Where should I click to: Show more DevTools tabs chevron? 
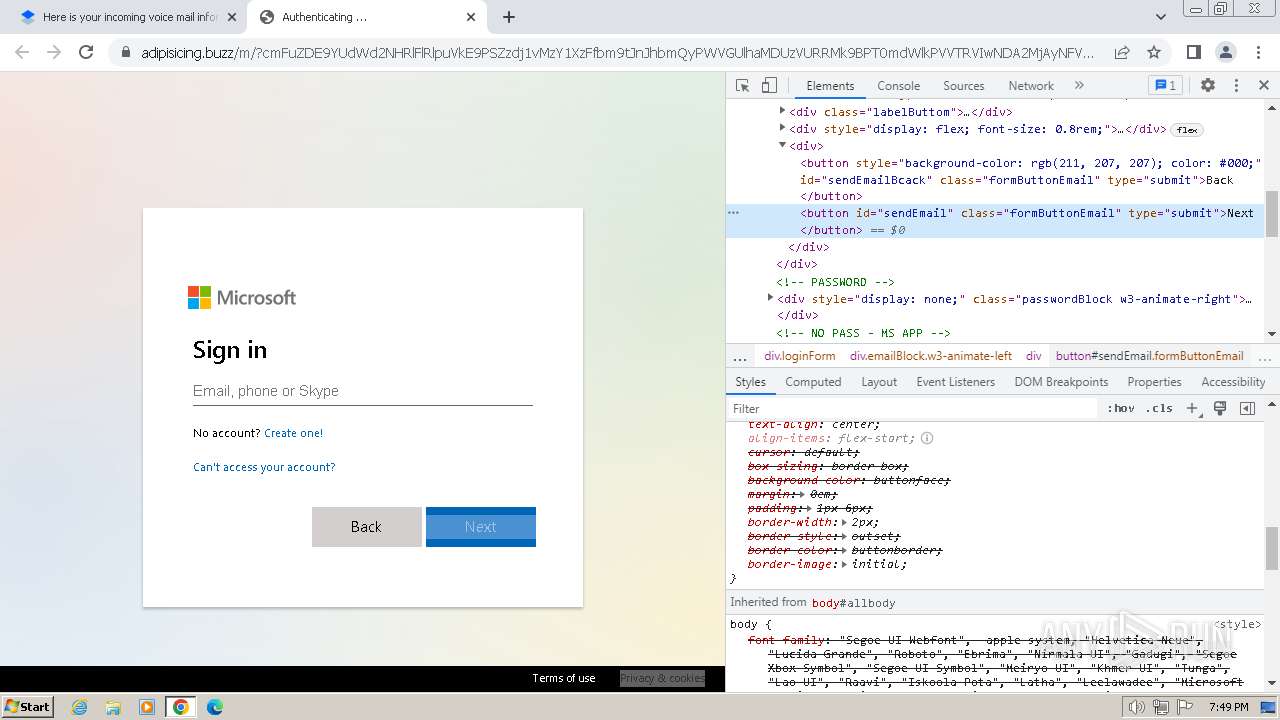(1079, 86)
